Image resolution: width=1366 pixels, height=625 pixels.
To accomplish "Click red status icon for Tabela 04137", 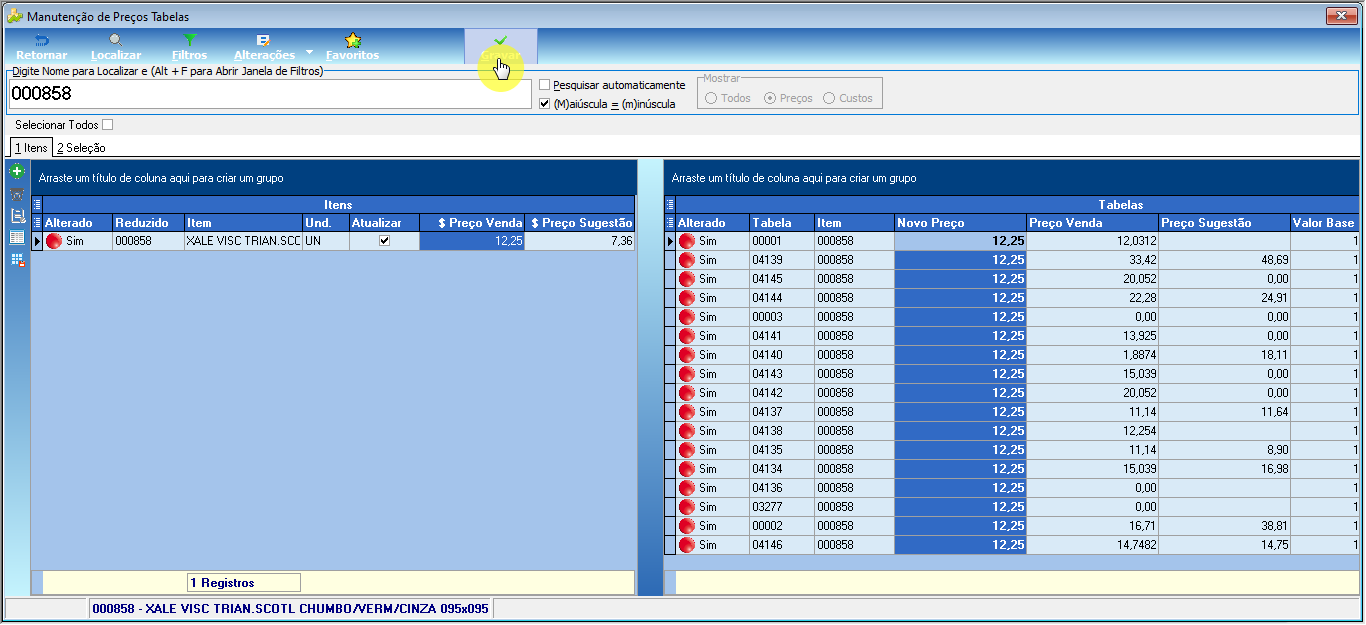I will click(687, 412).
